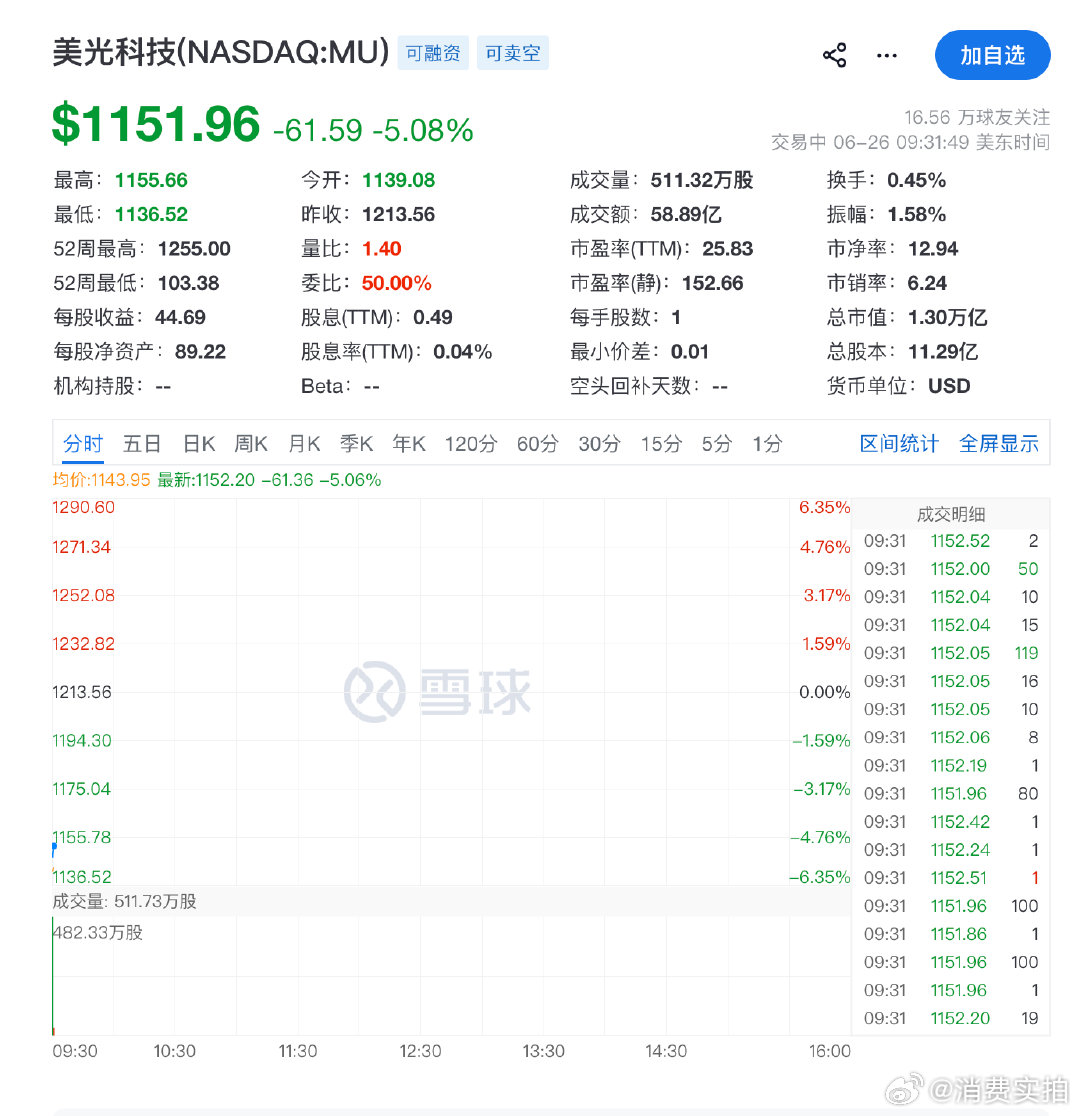1080x1116 pixels.
Task: Select the 15分 interval tab
Action: [x=661, y=443]
